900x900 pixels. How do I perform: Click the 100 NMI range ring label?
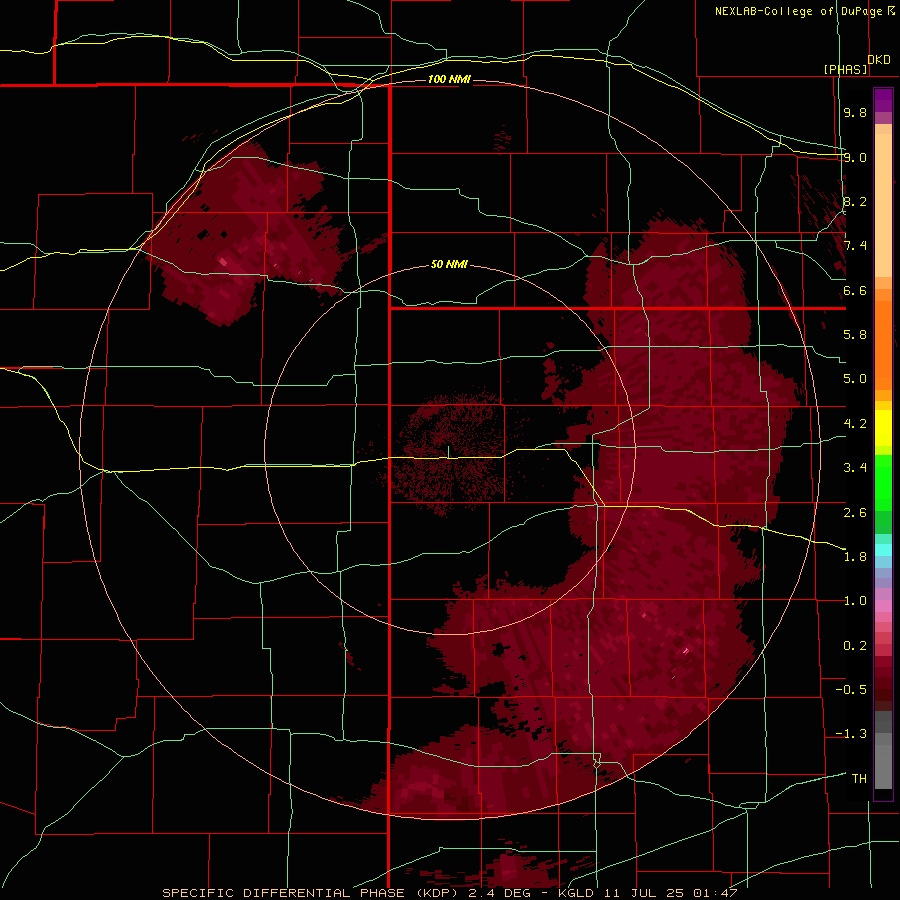[449, 79]
